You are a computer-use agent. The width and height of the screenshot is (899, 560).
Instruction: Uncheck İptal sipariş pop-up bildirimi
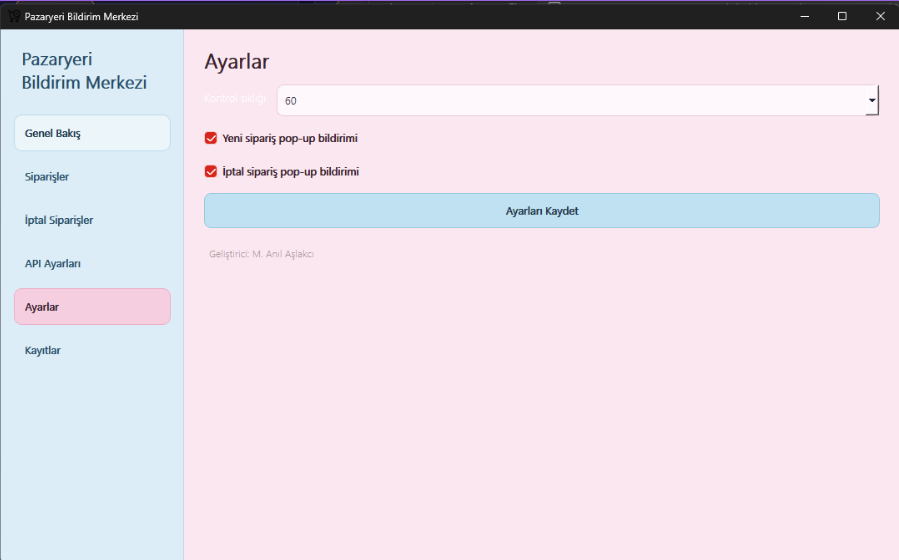tap(211, 171)
